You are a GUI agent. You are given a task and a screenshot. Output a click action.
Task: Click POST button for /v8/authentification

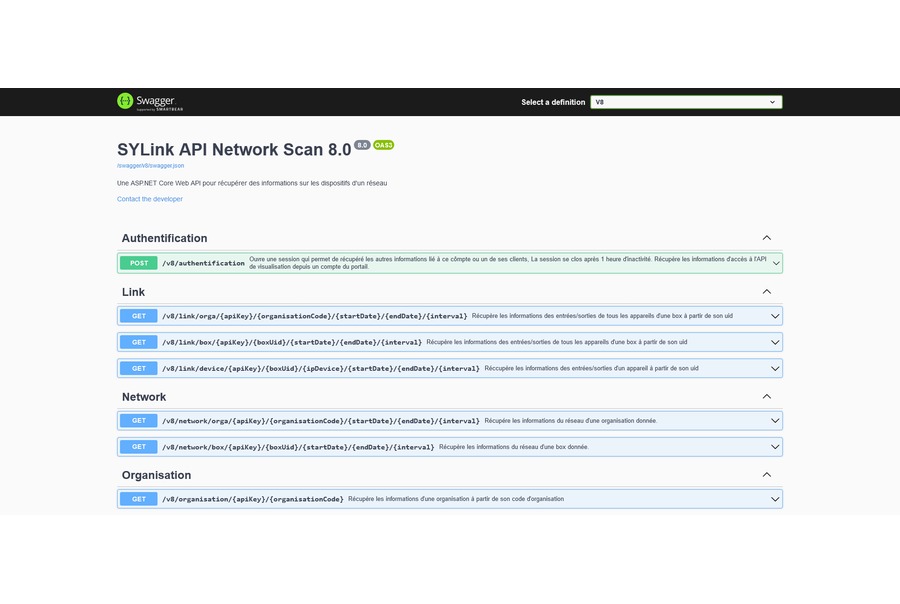coord(139,263)
